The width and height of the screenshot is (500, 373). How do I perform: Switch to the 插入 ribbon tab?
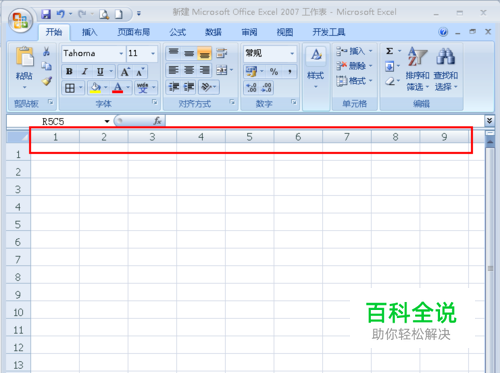click(x=89, y=32)
